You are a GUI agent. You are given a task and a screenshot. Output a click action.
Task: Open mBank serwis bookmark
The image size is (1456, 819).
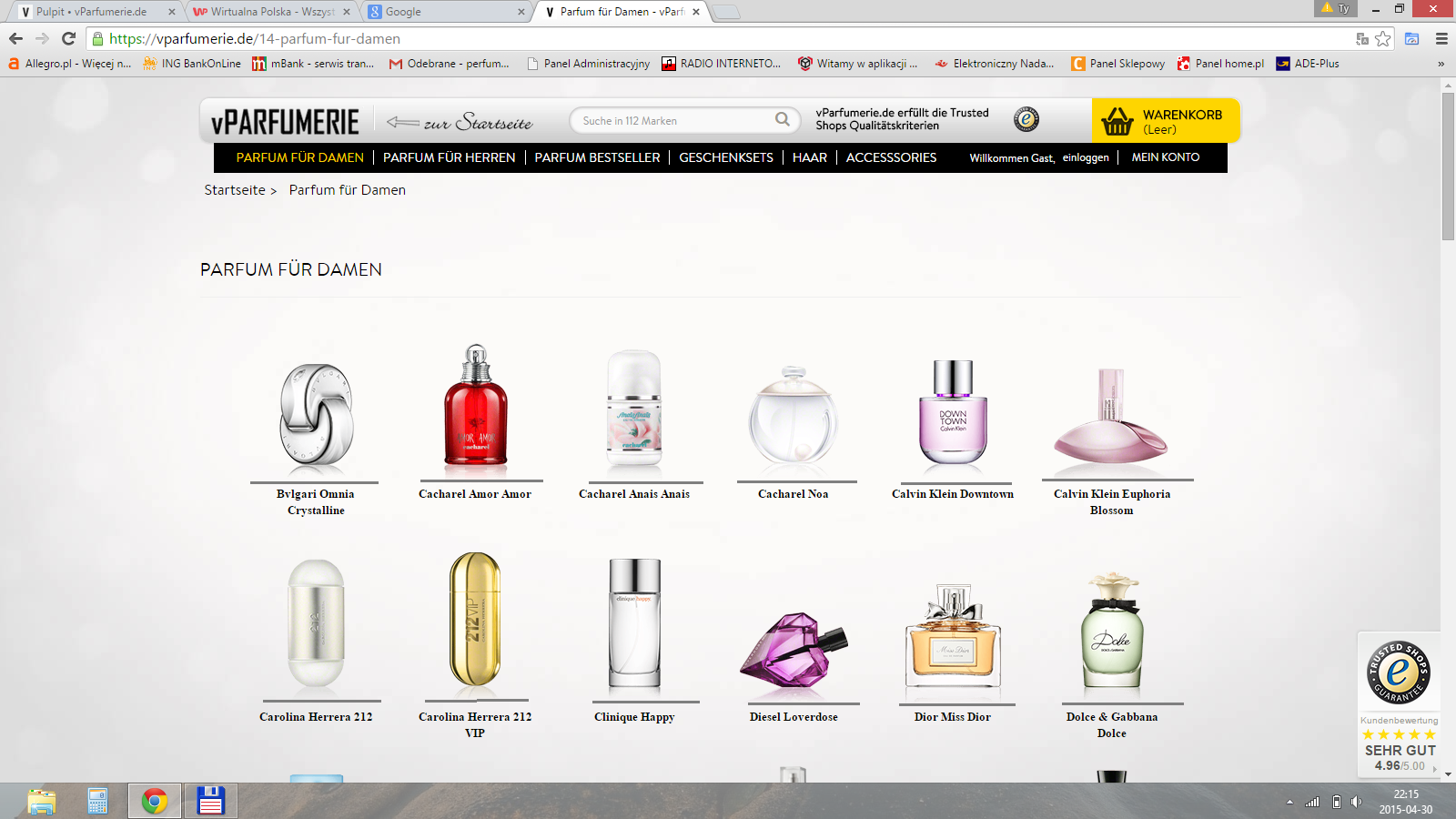[x=313, y=64]
